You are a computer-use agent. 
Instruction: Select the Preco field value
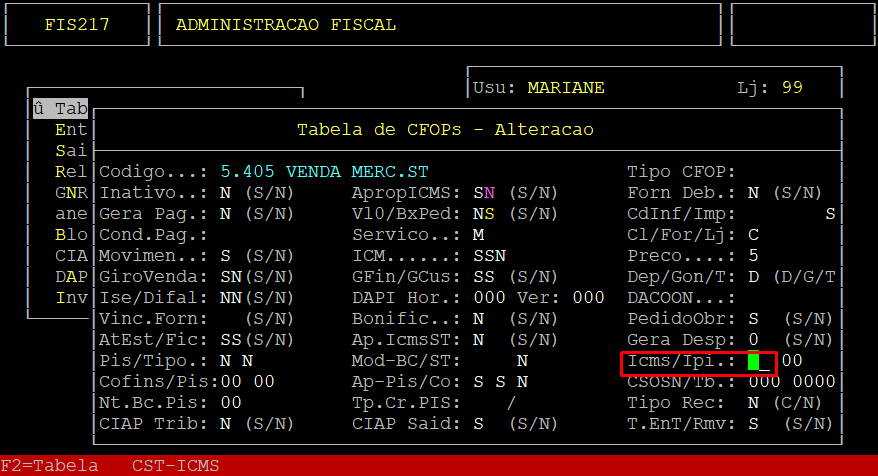coord(753,256)
